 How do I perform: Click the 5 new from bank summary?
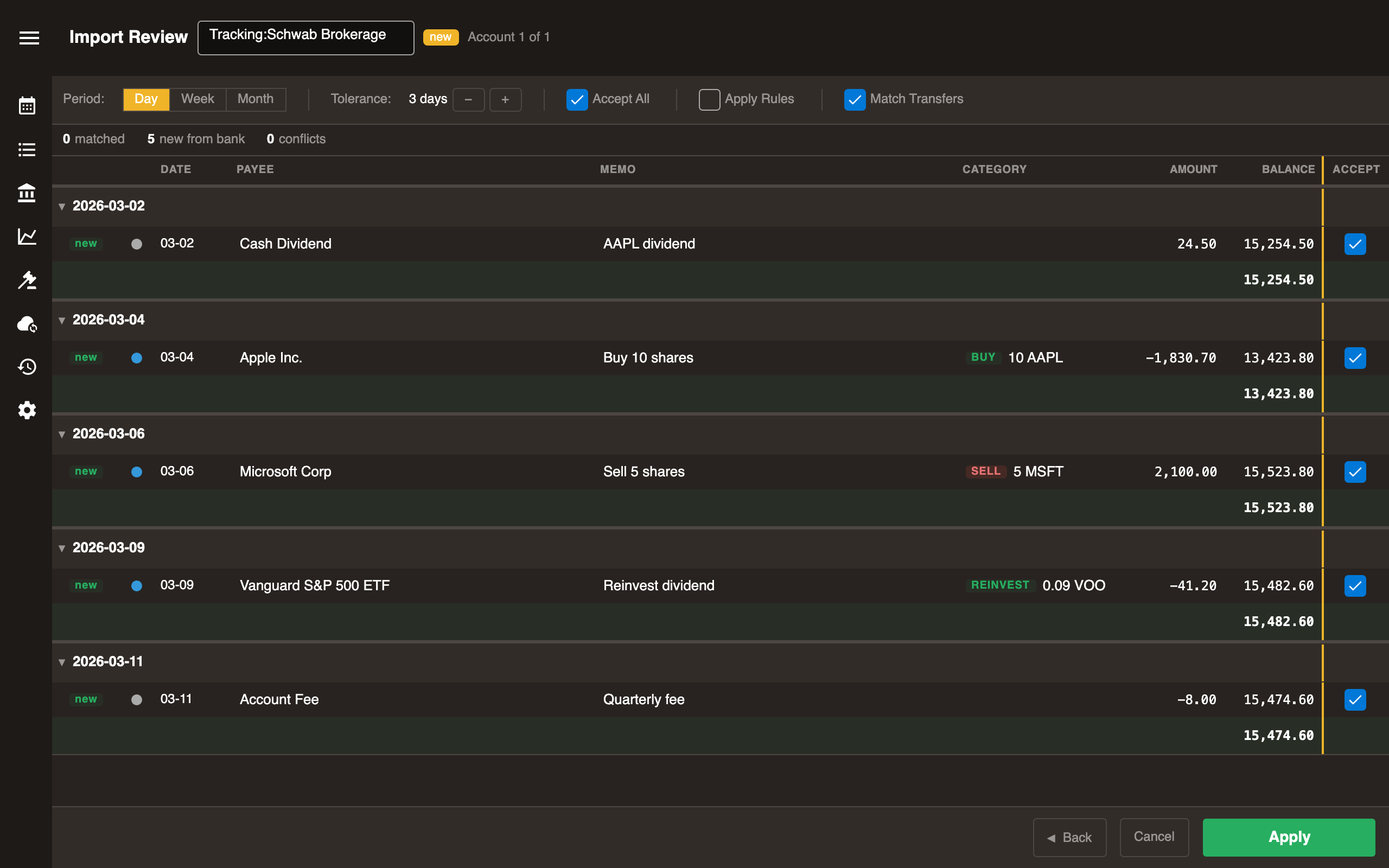[196, 139]
